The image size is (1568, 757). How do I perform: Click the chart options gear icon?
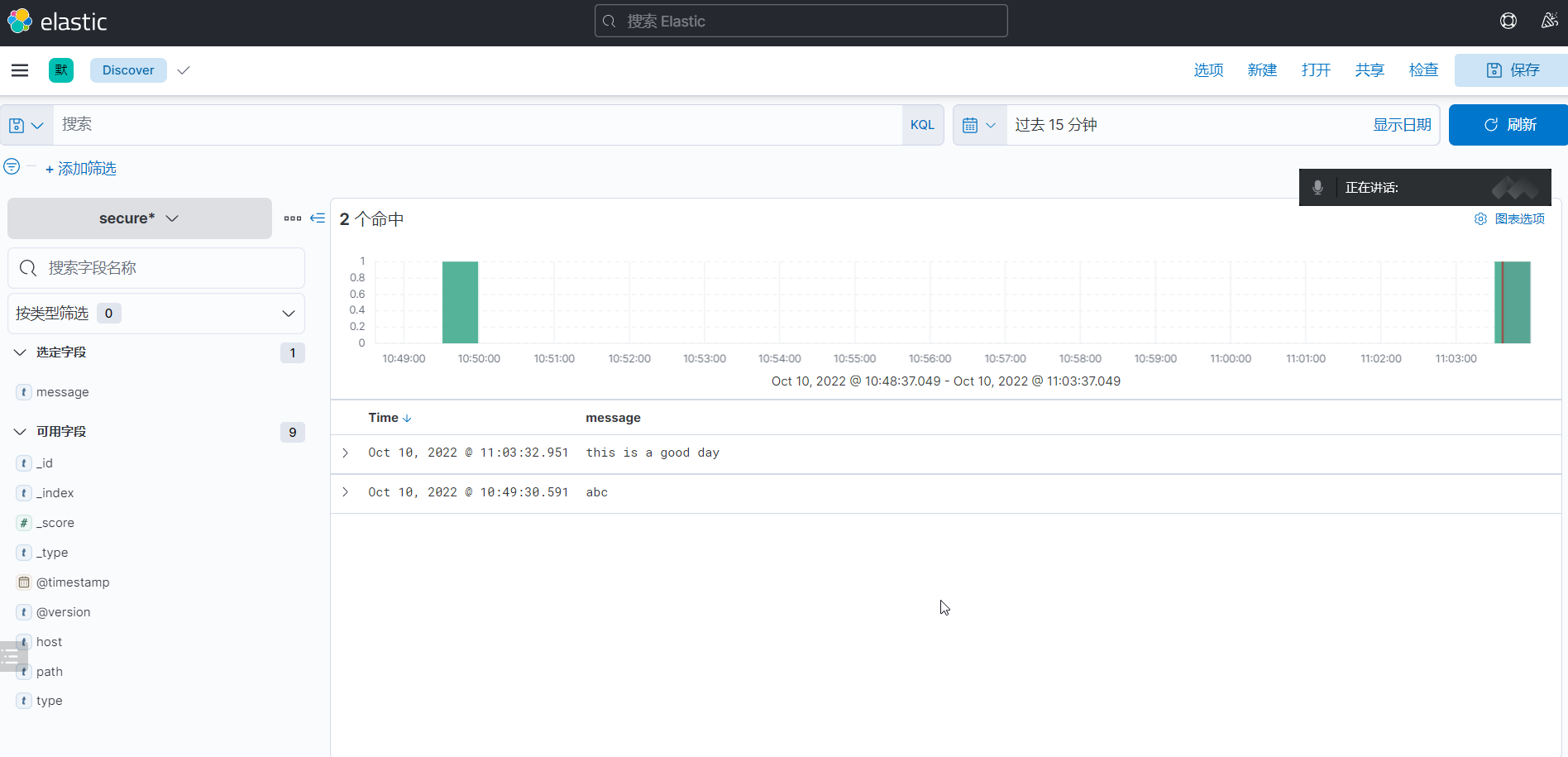point(1480,218)
